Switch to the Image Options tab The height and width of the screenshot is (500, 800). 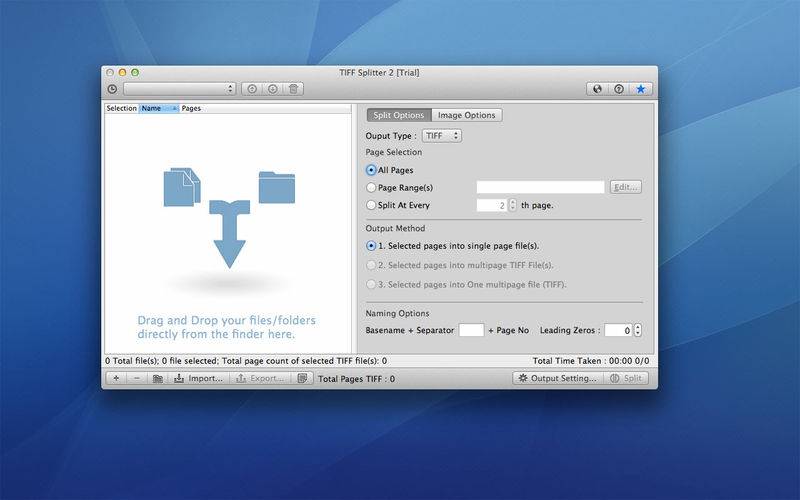tap(467, 115)
